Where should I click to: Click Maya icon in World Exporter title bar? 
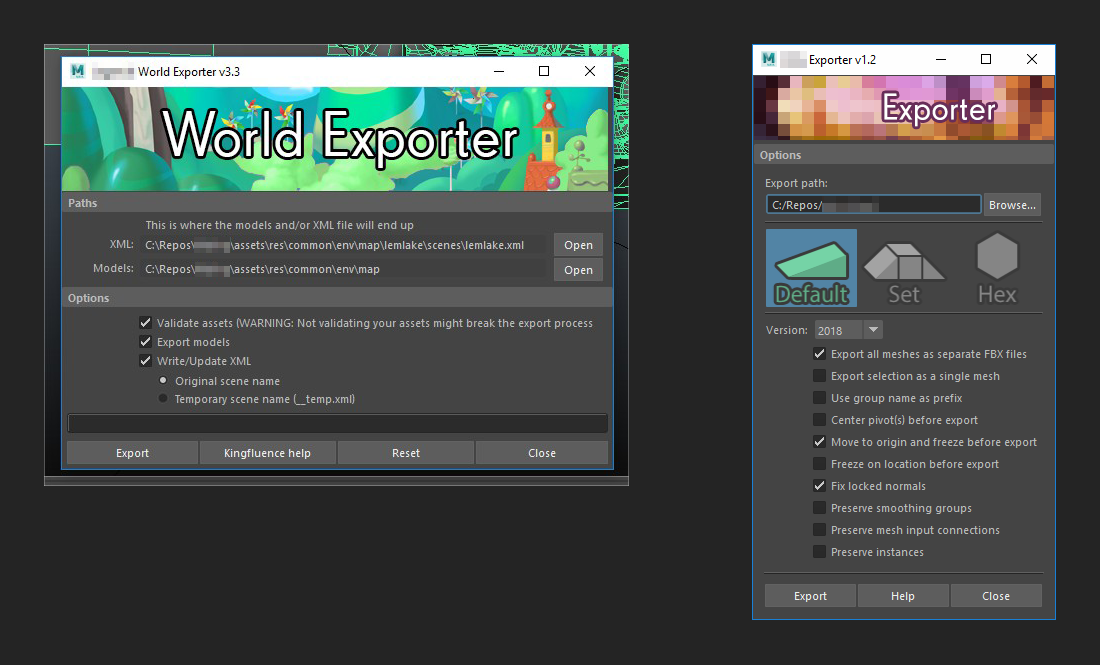point(77,72)
